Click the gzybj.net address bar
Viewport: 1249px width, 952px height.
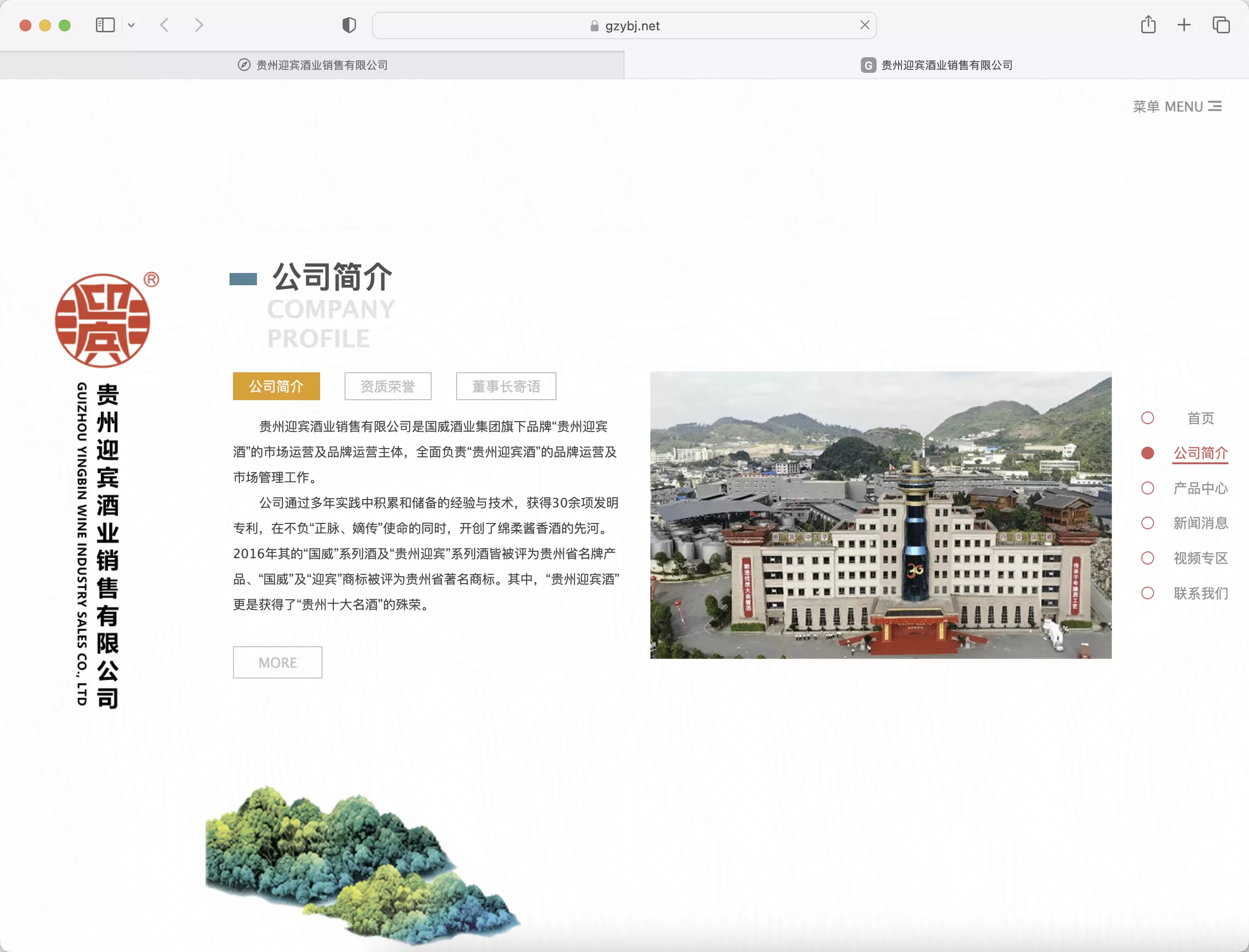(x=624, y=25)
